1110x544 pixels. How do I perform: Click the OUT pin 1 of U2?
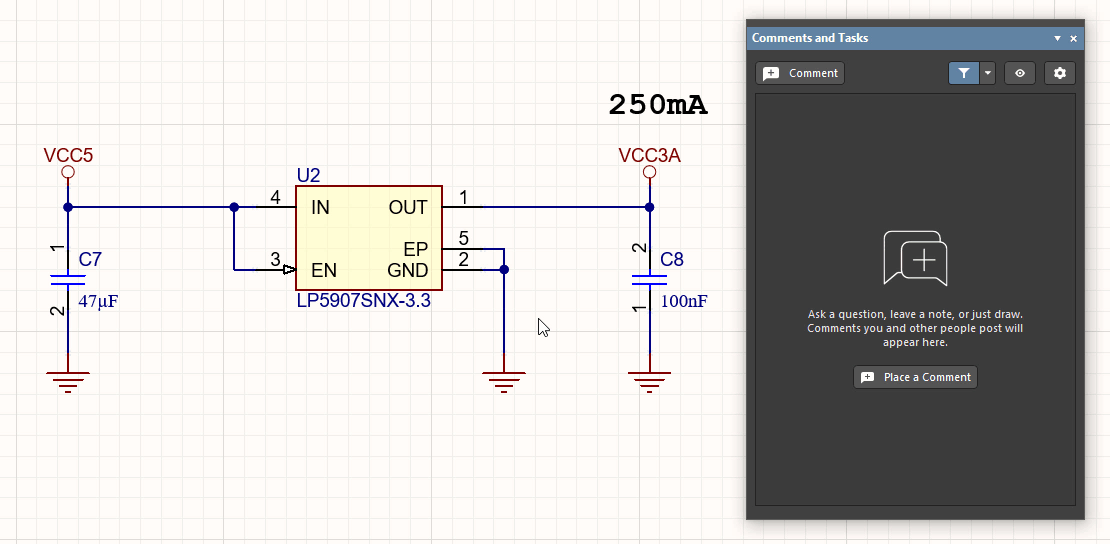[x=463, y=206]
